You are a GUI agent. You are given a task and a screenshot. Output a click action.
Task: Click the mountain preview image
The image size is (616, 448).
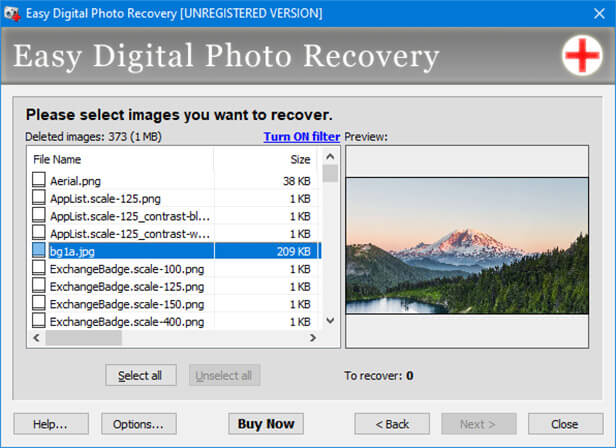467,246
